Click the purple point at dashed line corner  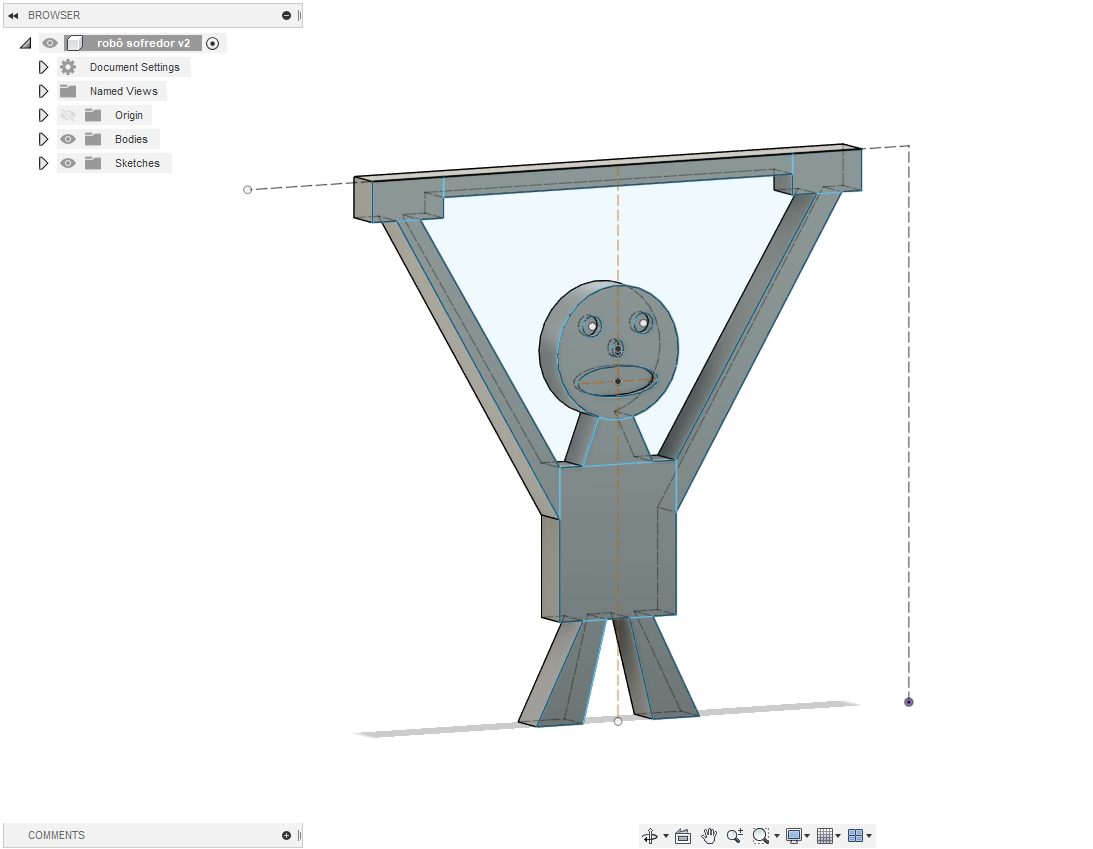pyautogui.click(x=909, y=702)
